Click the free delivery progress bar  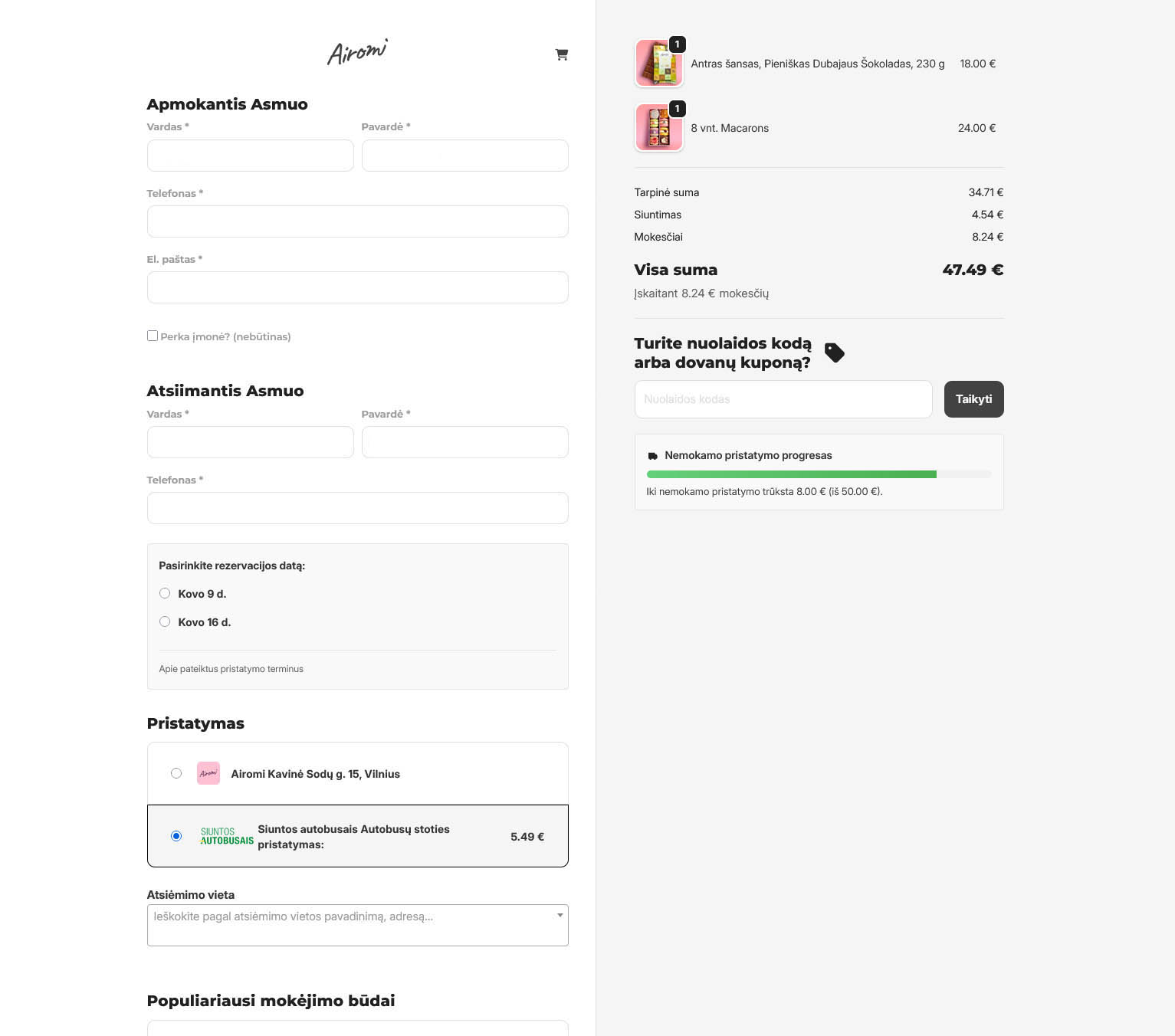pos(819,474)
